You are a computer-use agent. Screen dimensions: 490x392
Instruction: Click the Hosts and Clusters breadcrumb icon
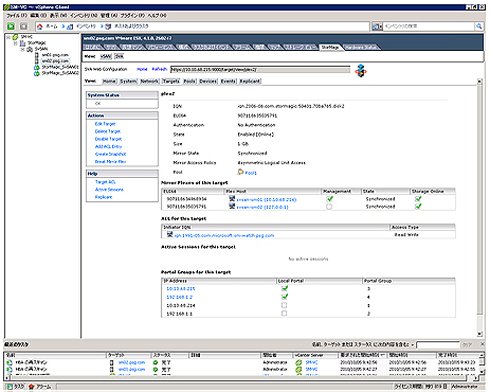click(x=108, y=26)
